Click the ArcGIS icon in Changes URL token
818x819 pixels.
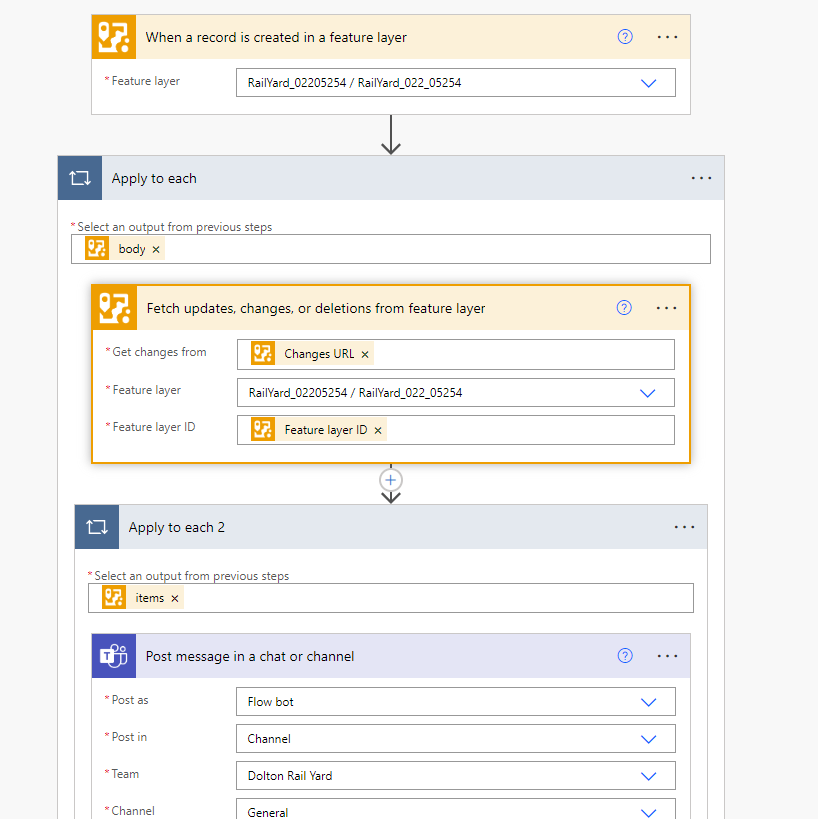coord(263,354)
